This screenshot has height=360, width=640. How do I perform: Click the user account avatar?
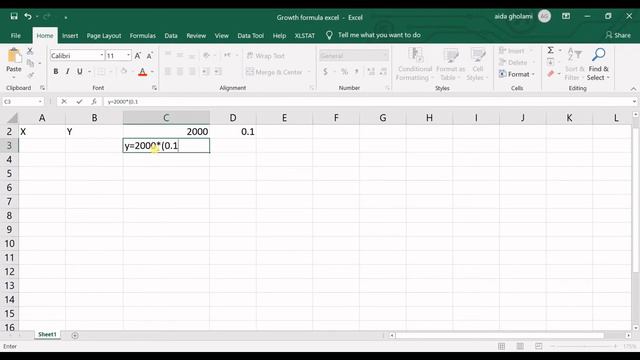544,16
